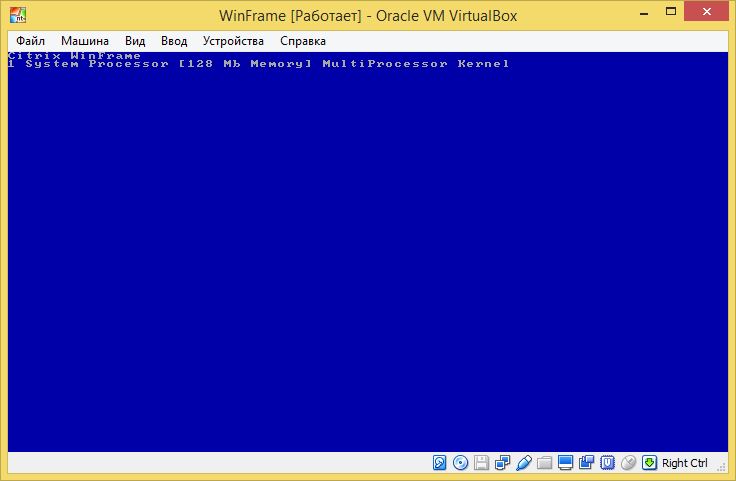Viewport: 736px width, 481px height.
Task: Minimize the VirtualBox window
Action: 644,13
